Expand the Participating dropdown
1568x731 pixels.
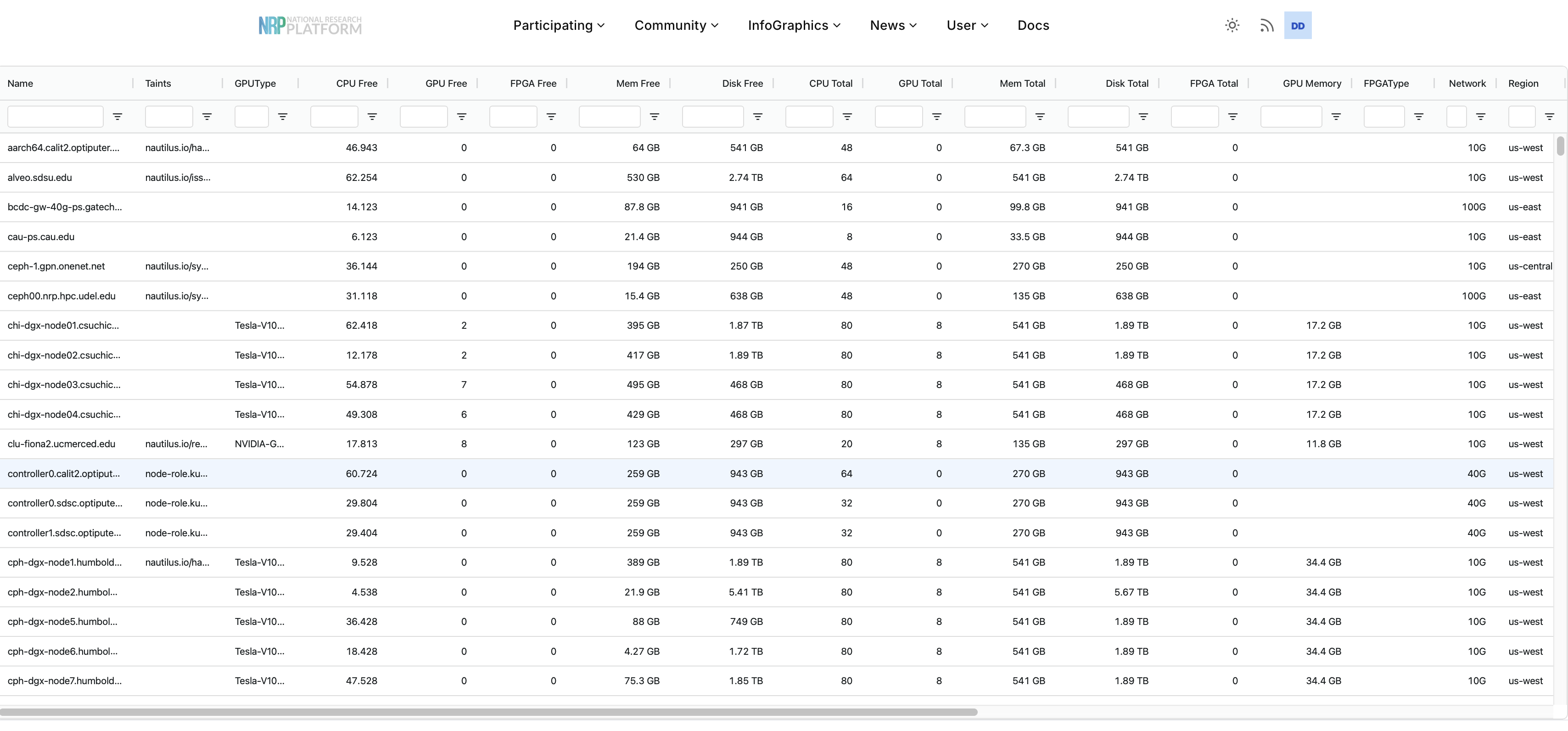(x=558, y=25)
